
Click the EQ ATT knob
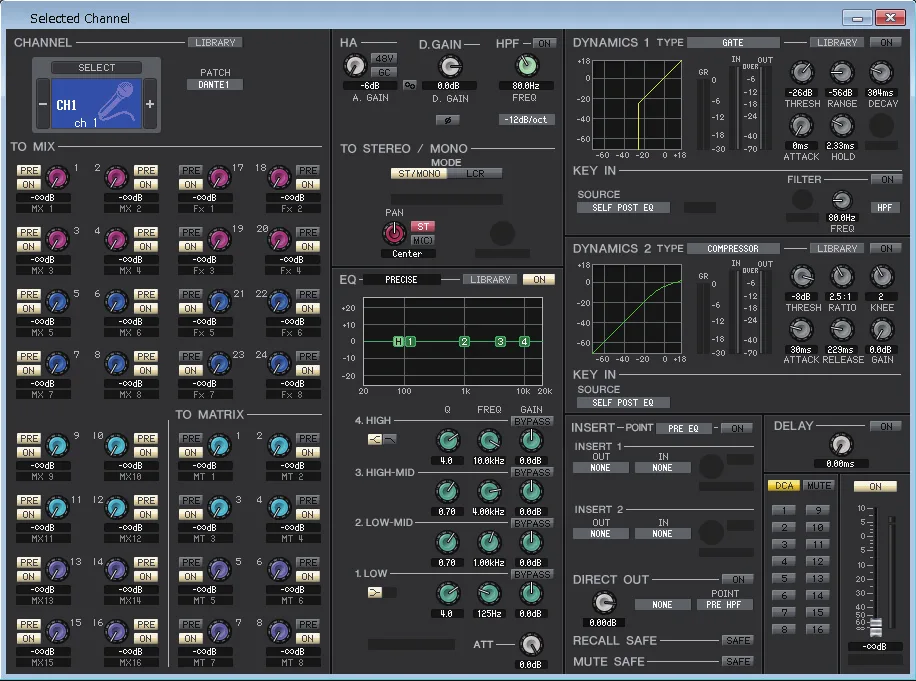tap(530, 644)
